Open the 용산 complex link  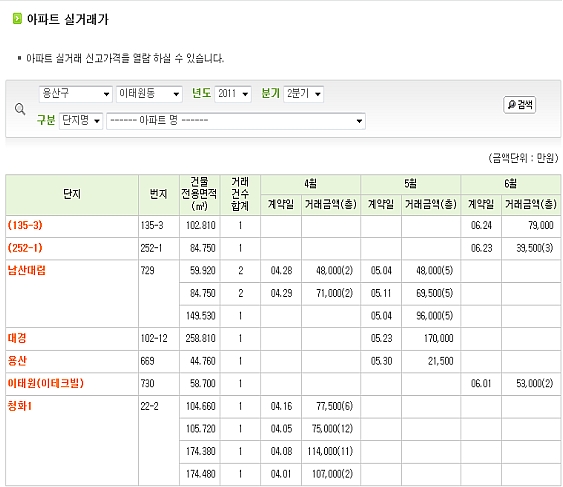point(17,361)
